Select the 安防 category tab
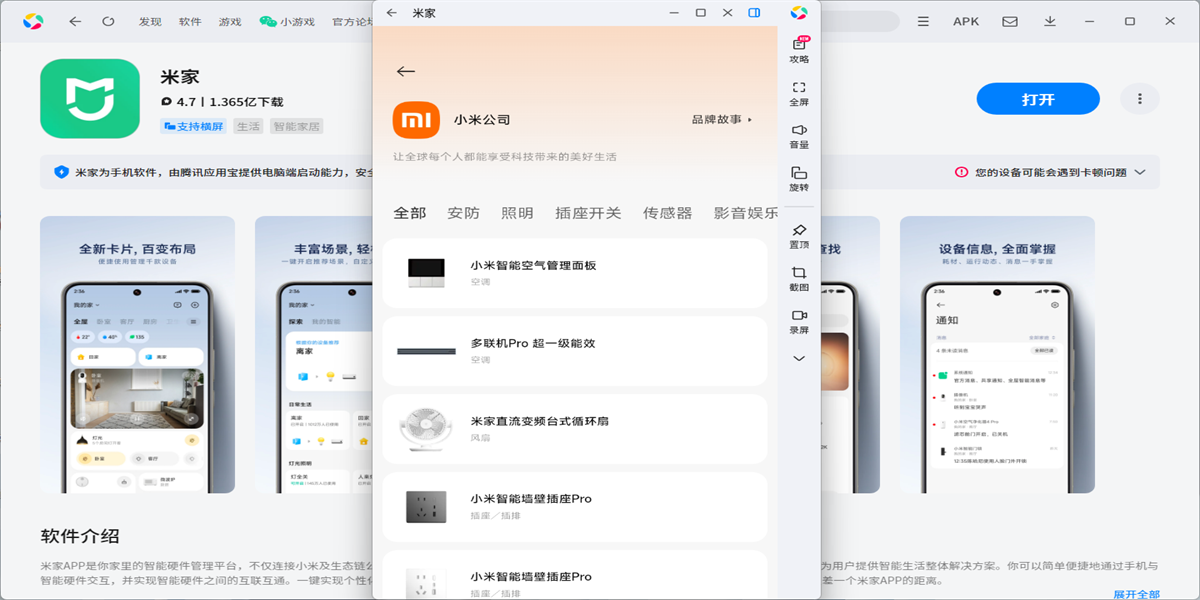 [x=463, y=213]
